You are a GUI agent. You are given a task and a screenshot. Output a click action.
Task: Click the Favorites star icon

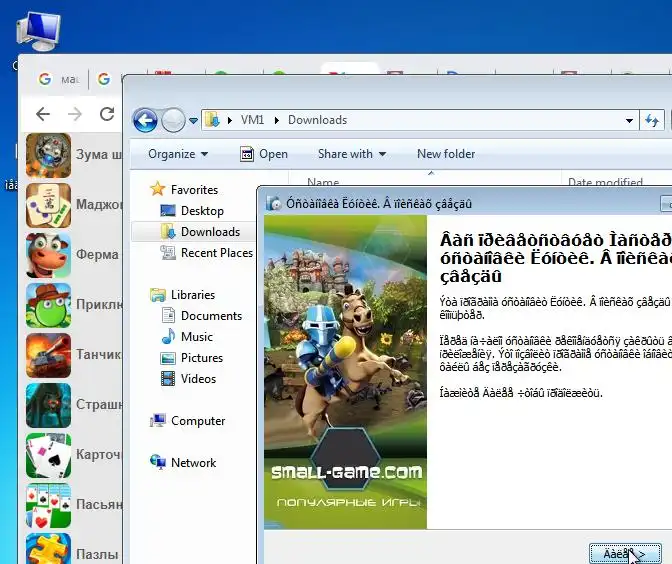[158, 189]
